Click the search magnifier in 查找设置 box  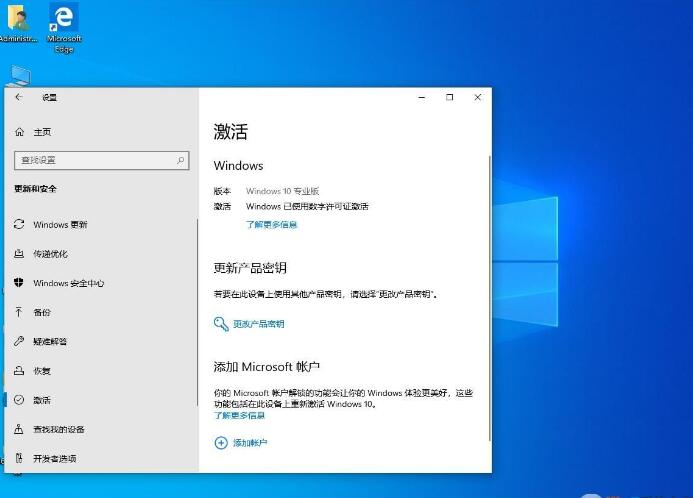(x=180, y=160)
